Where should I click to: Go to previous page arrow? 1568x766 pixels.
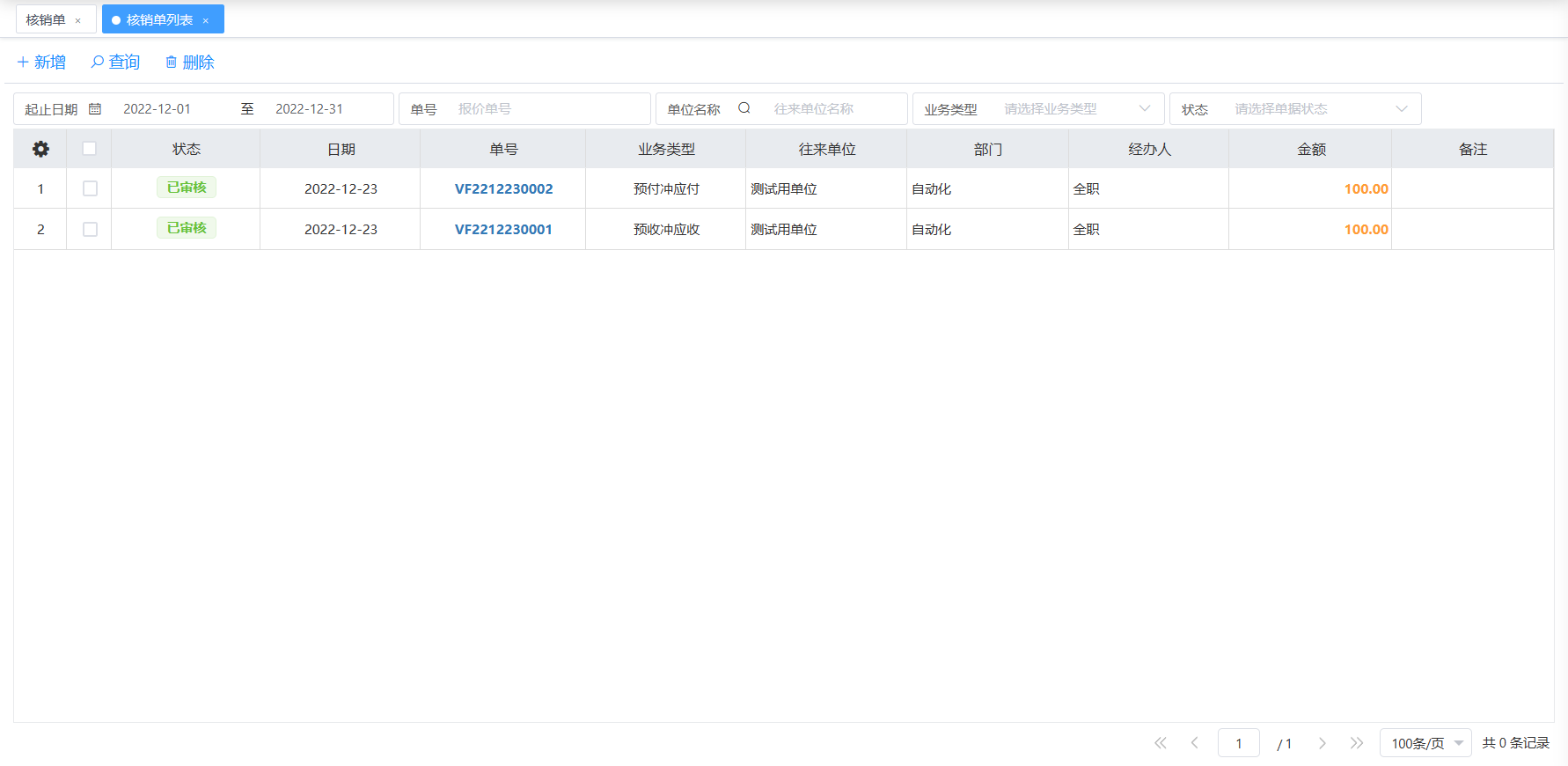pos(1195,743)
